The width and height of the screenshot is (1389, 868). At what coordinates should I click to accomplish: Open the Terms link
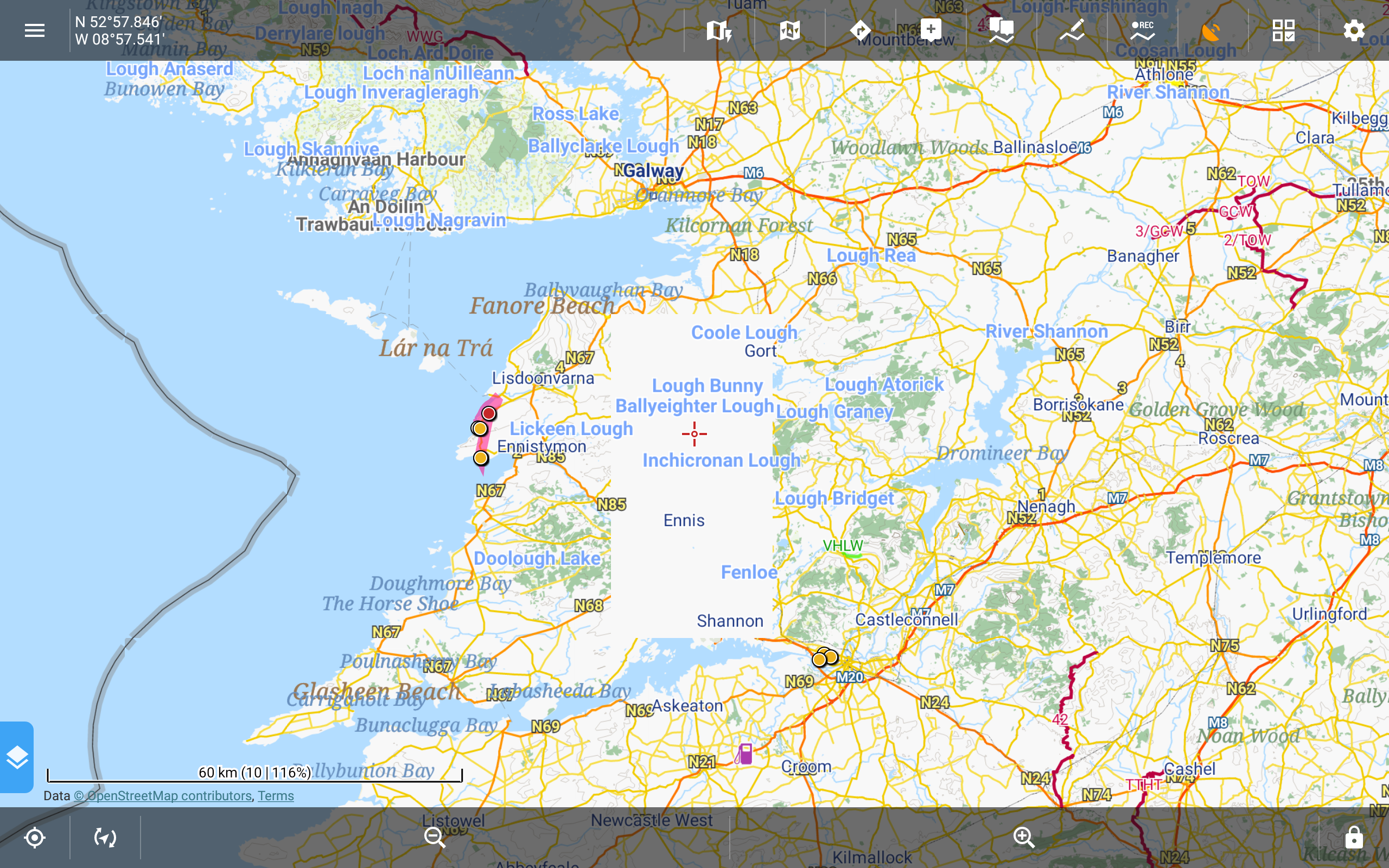[276, 796]
